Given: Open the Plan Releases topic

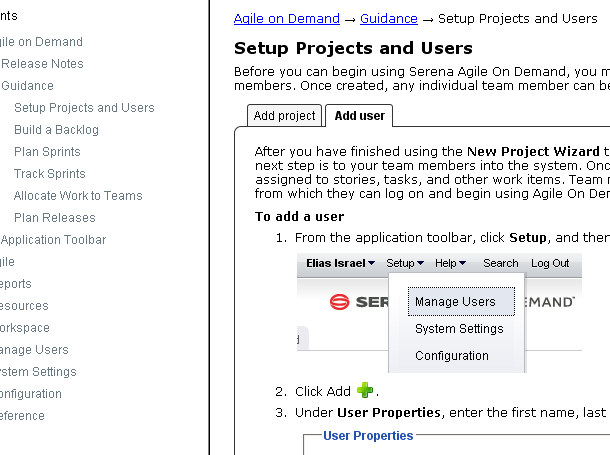Looking at the screenshot, I should (x=54, y=218).
